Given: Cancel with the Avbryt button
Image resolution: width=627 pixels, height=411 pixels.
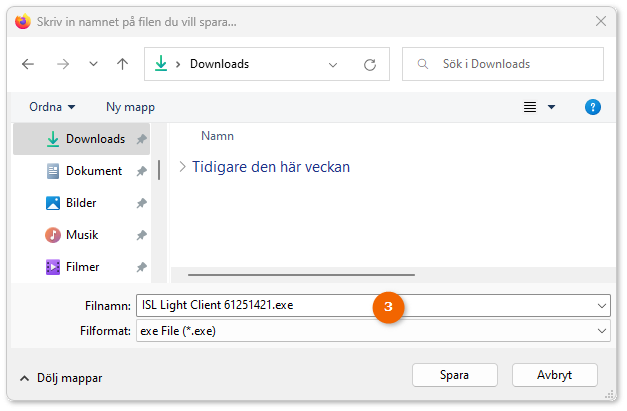Looking at the screenshot, I should 555,375.
